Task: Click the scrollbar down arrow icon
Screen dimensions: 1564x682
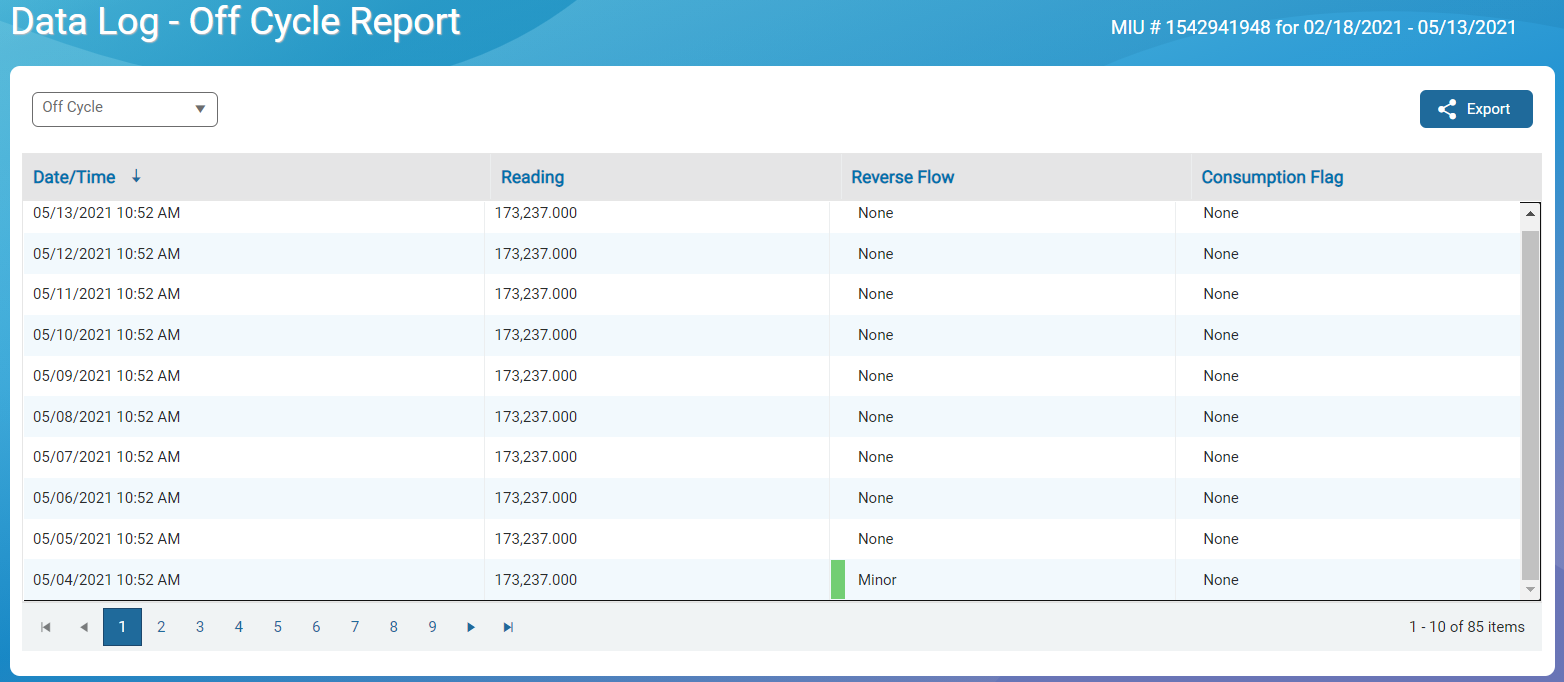Action: coord(1531,589)
